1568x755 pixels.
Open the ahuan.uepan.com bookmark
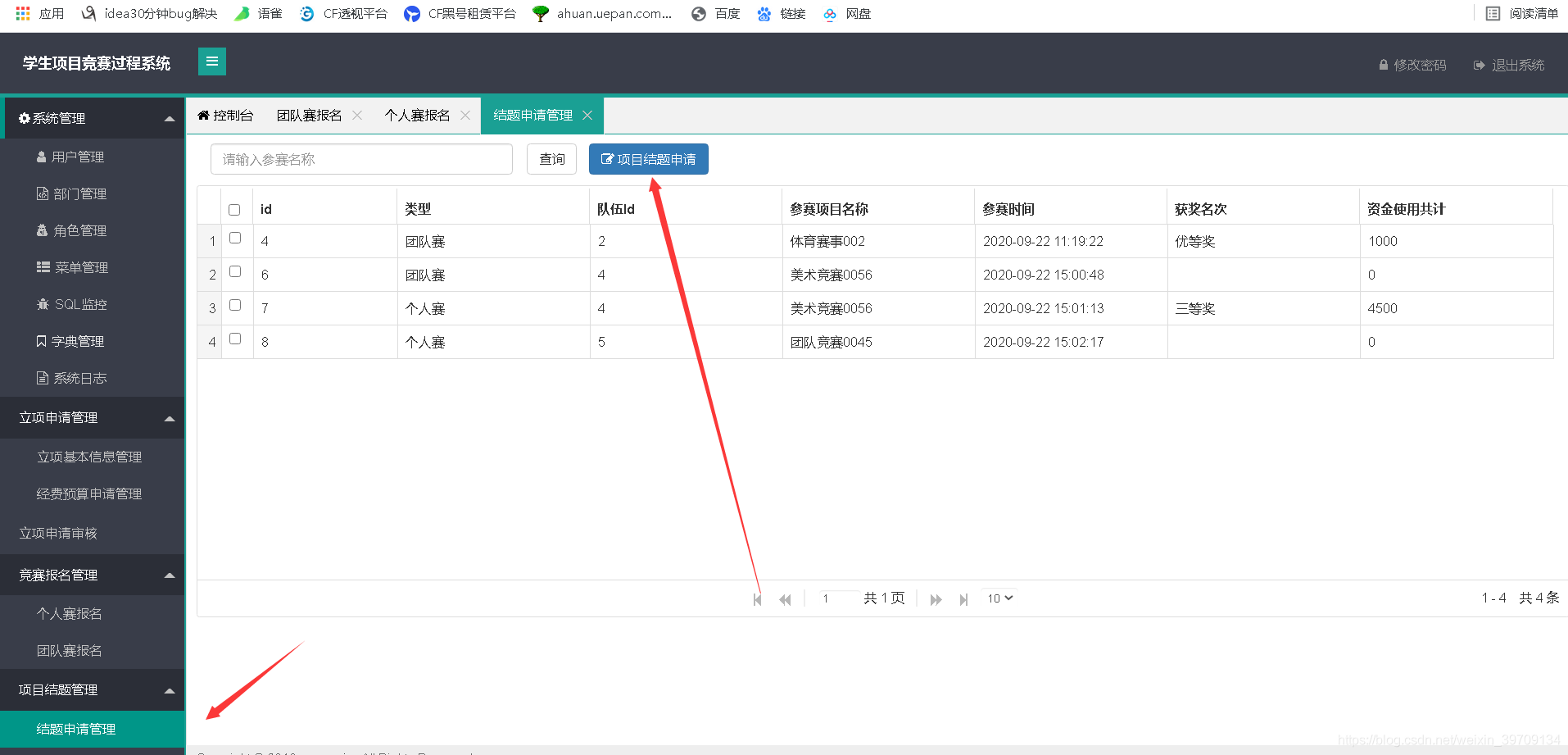coord(602,14)
